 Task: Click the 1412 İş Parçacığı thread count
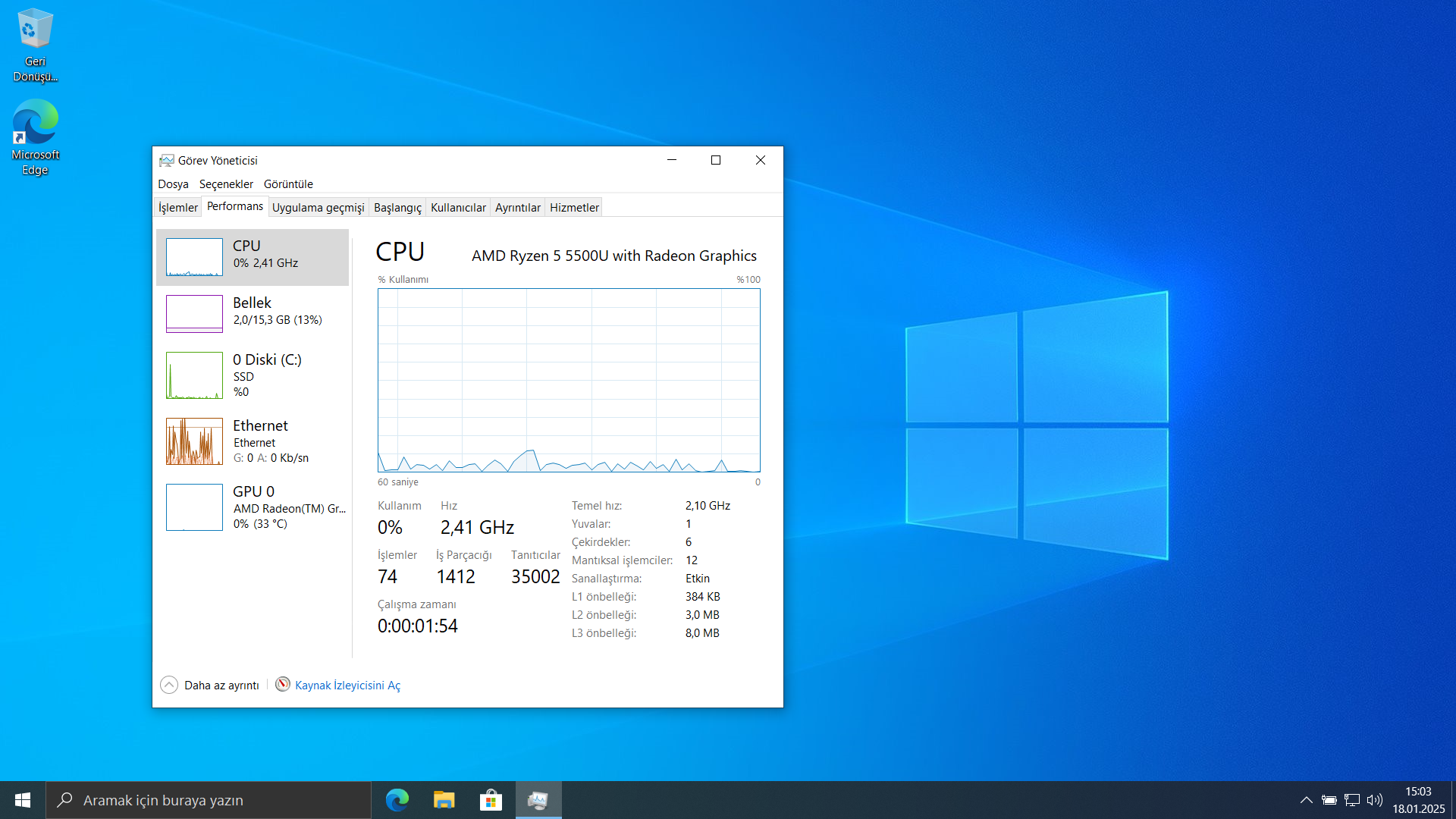[x=456, y=576]
